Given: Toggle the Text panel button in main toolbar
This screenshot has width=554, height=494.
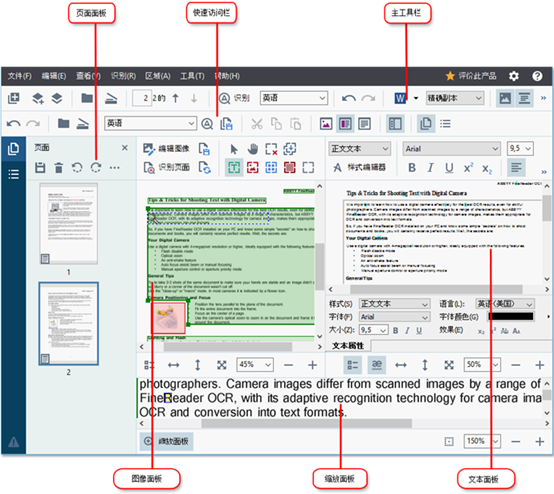Looking at the screenshot, I should click(524, 98).
